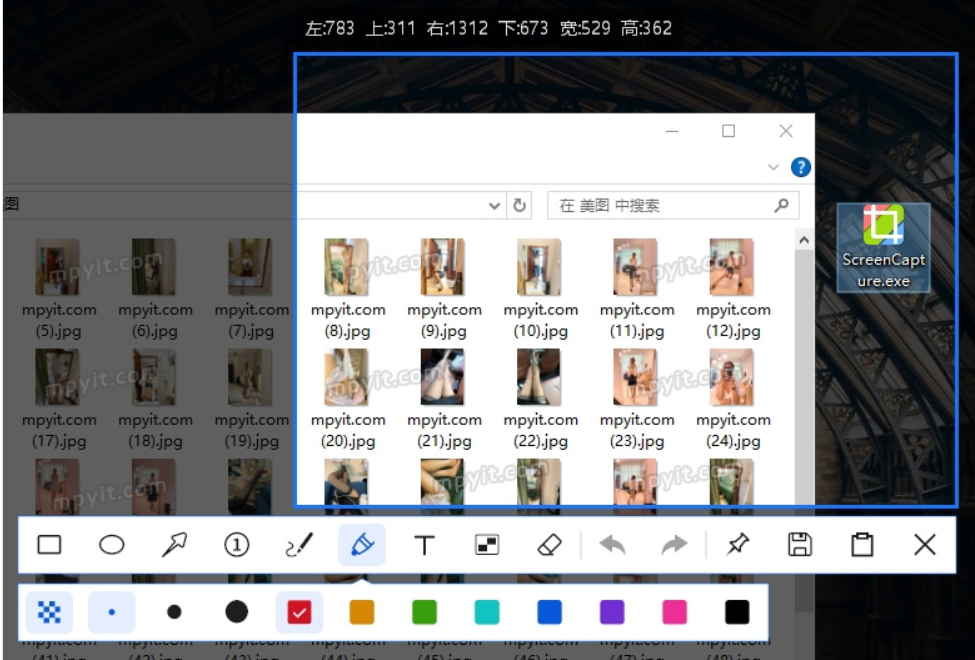
Task: Select the ellipse drawing tool
Action: (111, 545)
